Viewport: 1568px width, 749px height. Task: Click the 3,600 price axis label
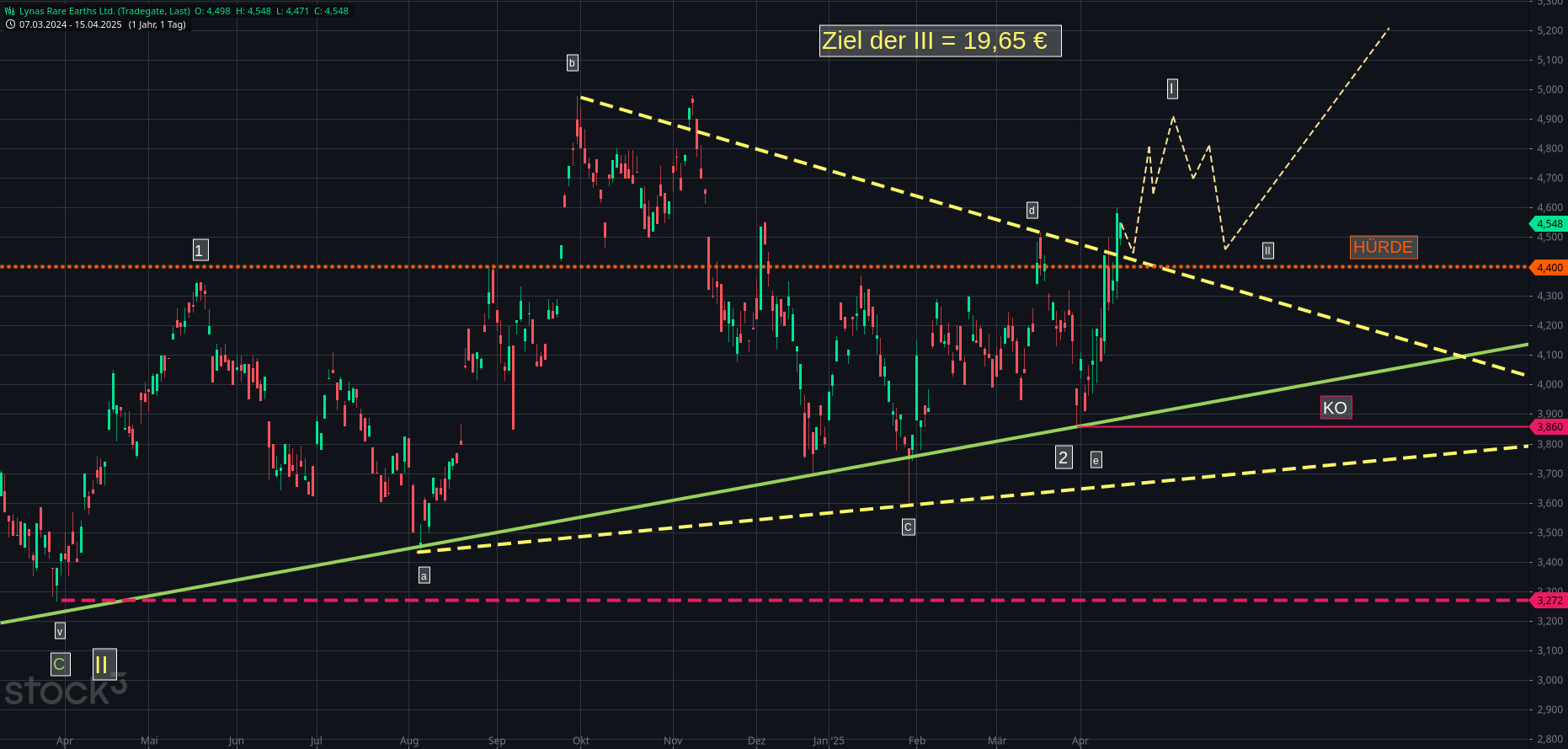click(1549, 504)
